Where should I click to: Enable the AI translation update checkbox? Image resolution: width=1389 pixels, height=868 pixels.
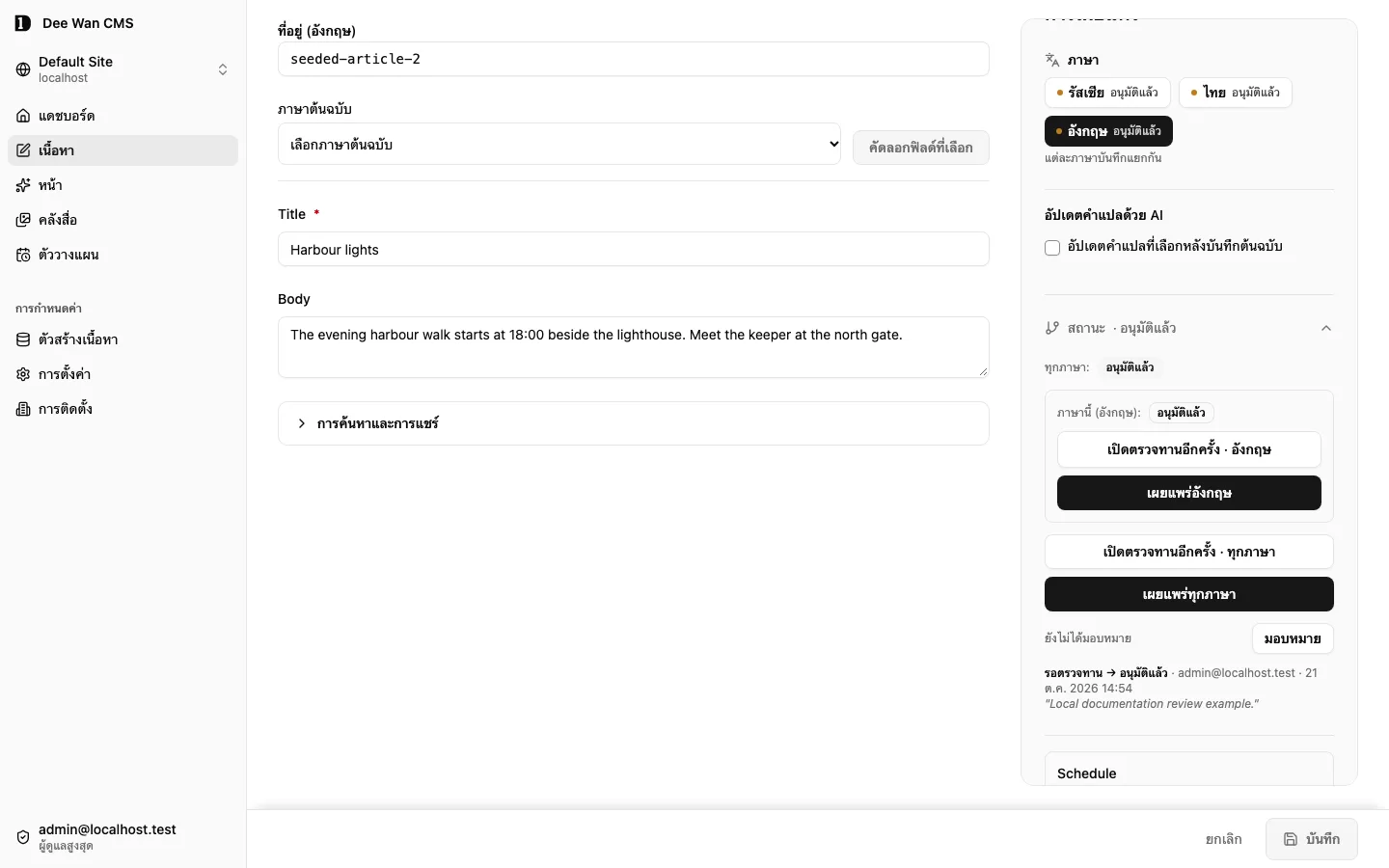pyautogui.click(x=1052, y=248)
